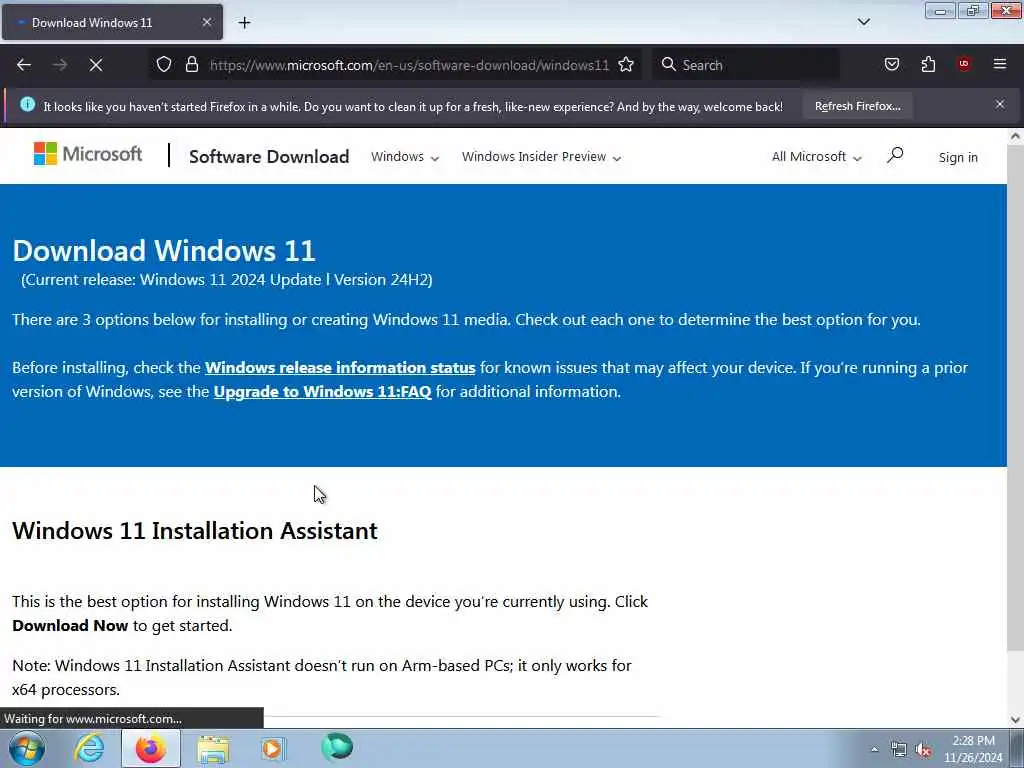Expand the Windows menu

coord(405,157)
